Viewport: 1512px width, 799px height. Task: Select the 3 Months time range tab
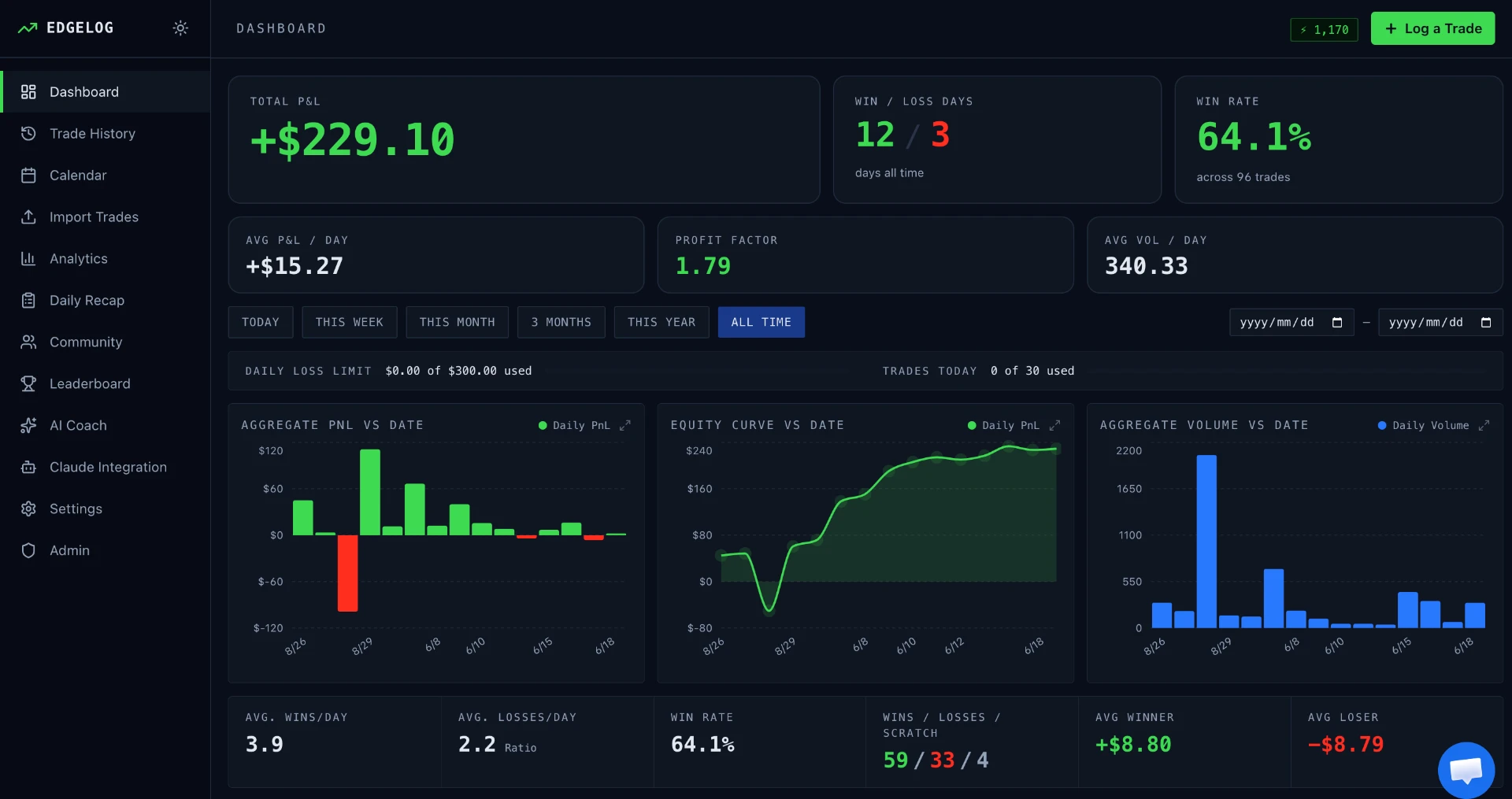tap(561, 323)
